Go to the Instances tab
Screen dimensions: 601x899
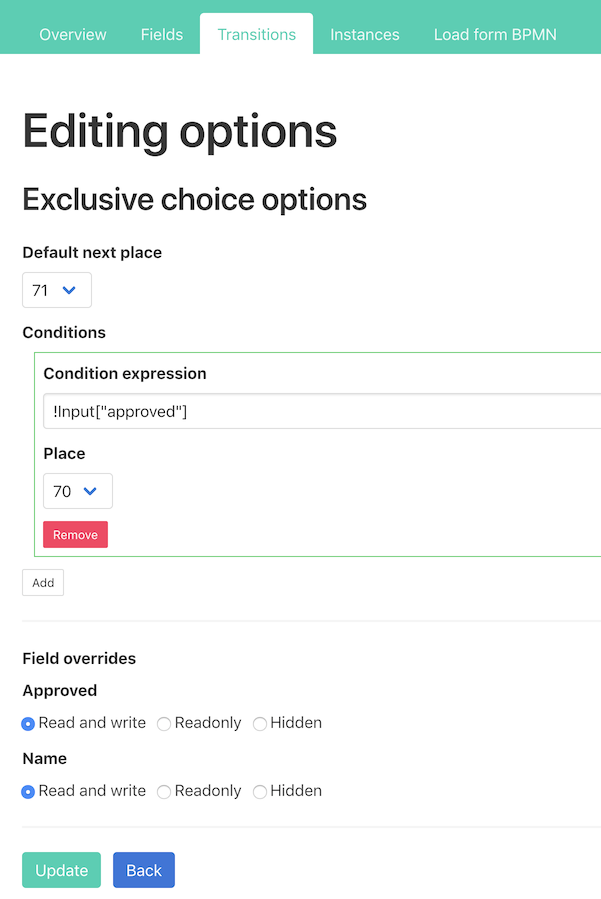click(365, 34)
